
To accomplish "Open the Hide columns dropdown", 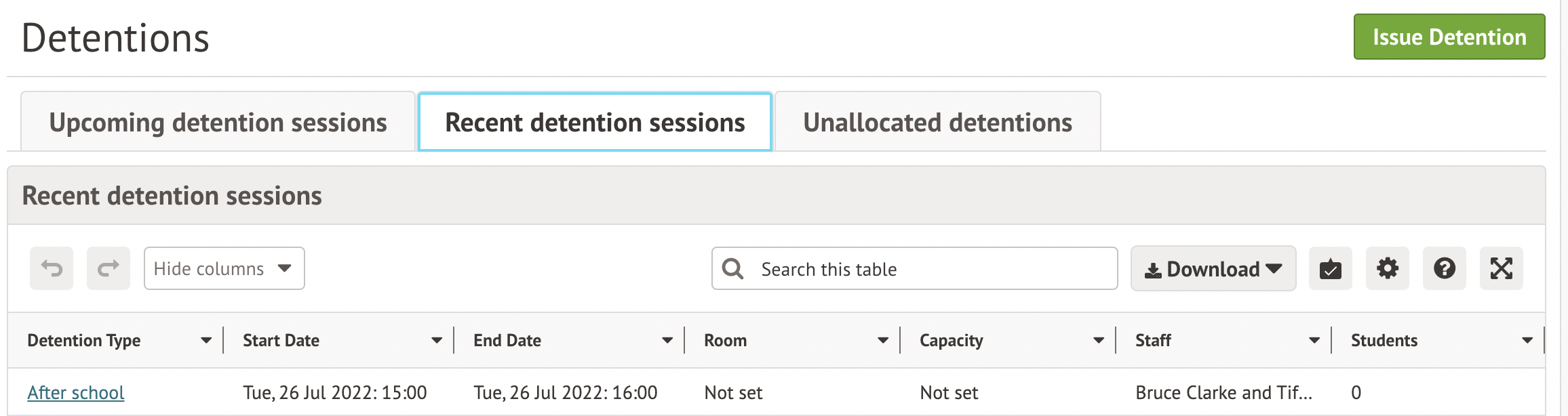I will pos(224,269).
